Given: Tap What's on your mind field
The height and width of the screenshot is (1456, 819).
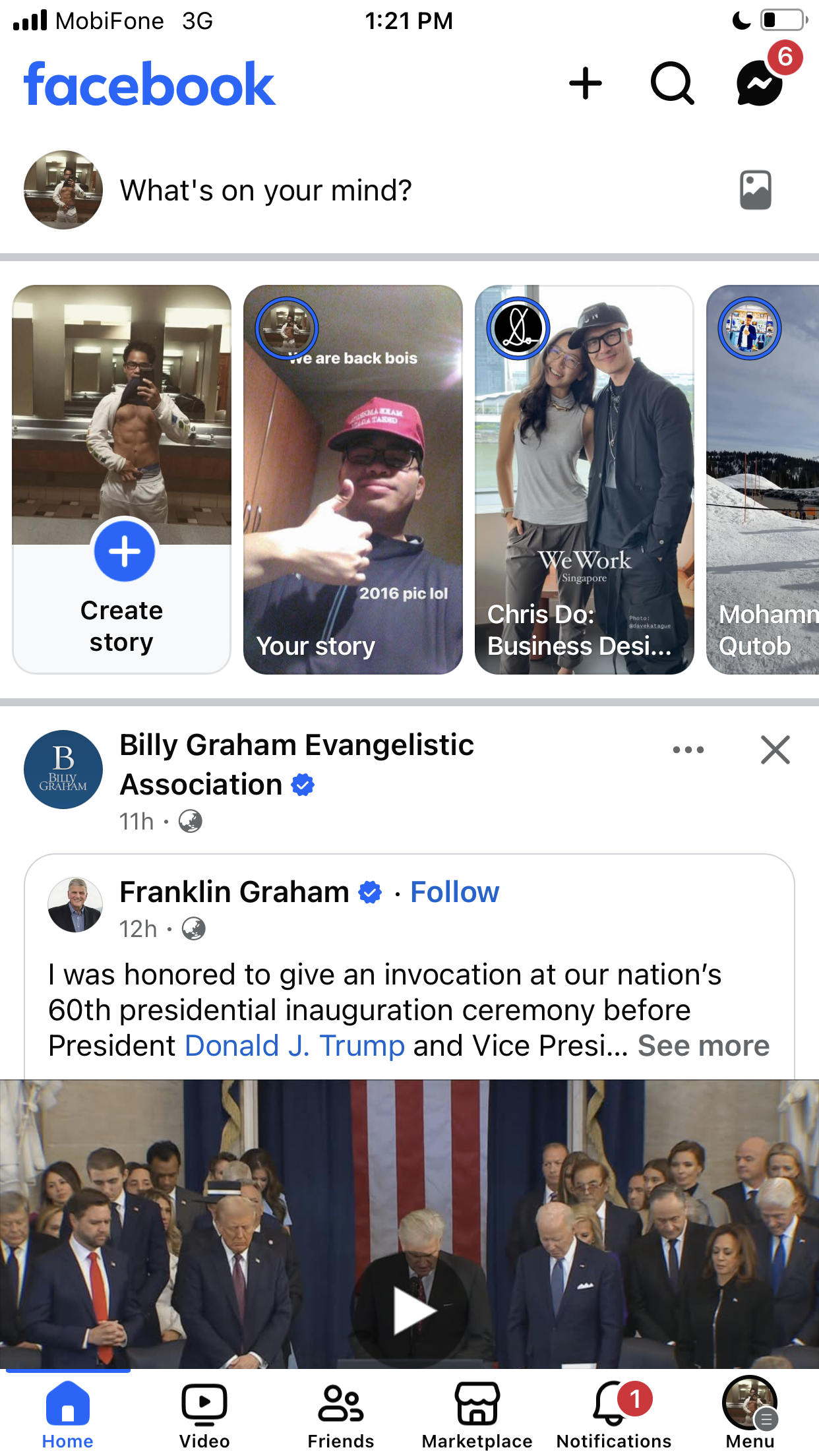Looking at the screenshot, I should (x=266, y=191).
